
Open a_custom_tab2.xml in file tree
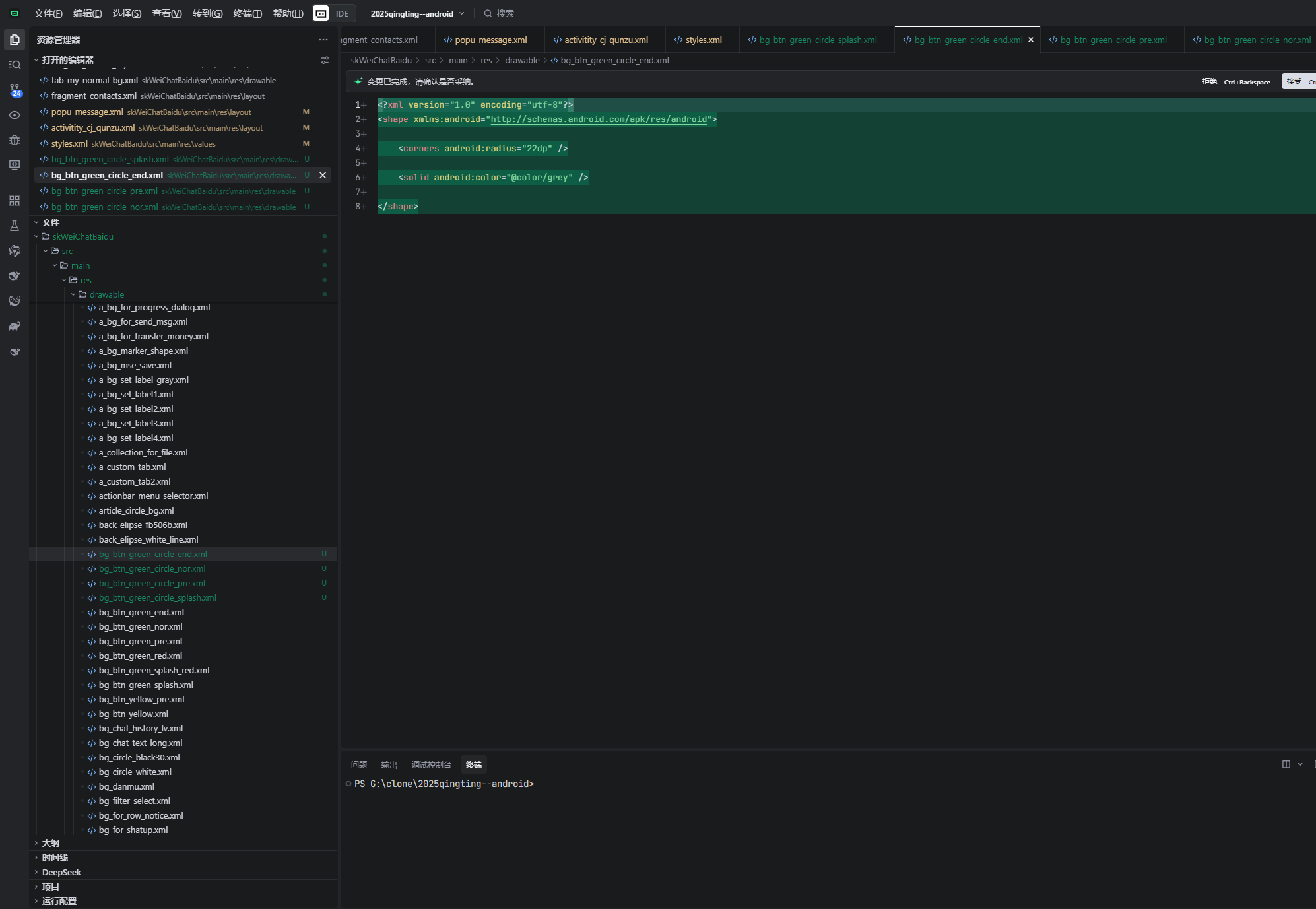(135, 481)
